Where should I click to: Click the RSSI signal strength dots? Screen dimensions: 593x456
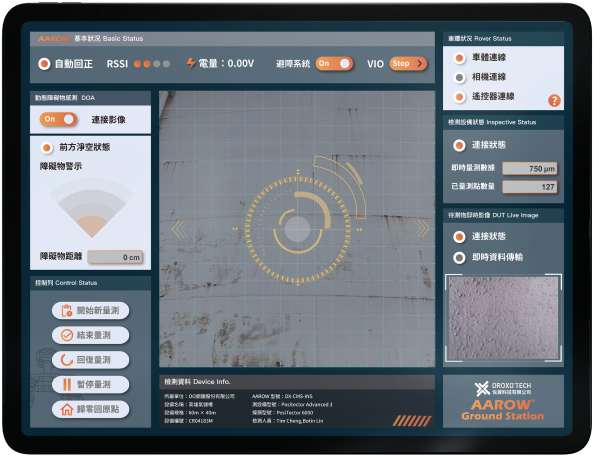(152, 64)
